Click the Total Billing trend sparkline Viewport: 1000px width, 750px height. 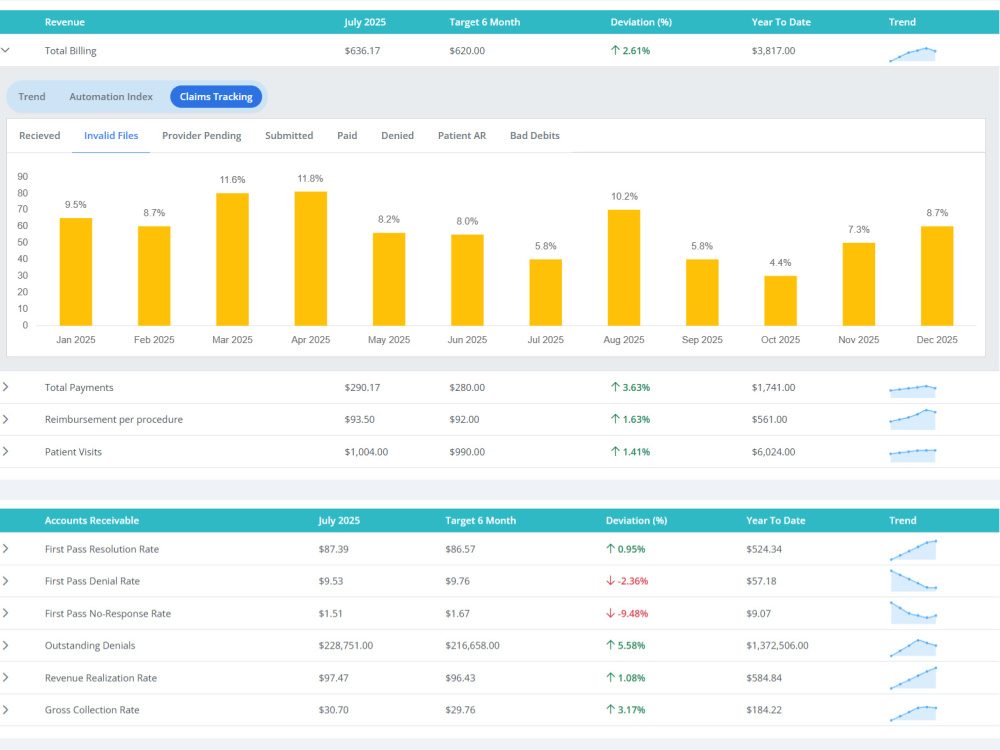[913, 54]
